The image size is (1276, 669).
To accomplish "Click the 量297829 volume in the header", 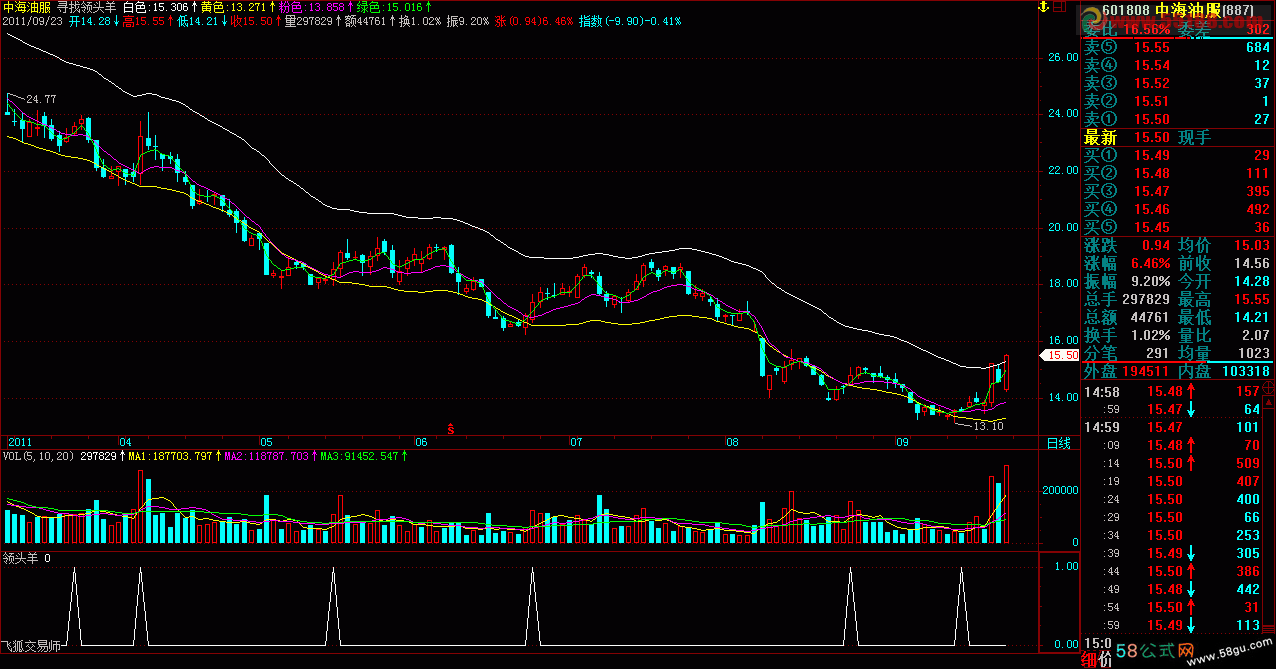I will coord(308,20).
